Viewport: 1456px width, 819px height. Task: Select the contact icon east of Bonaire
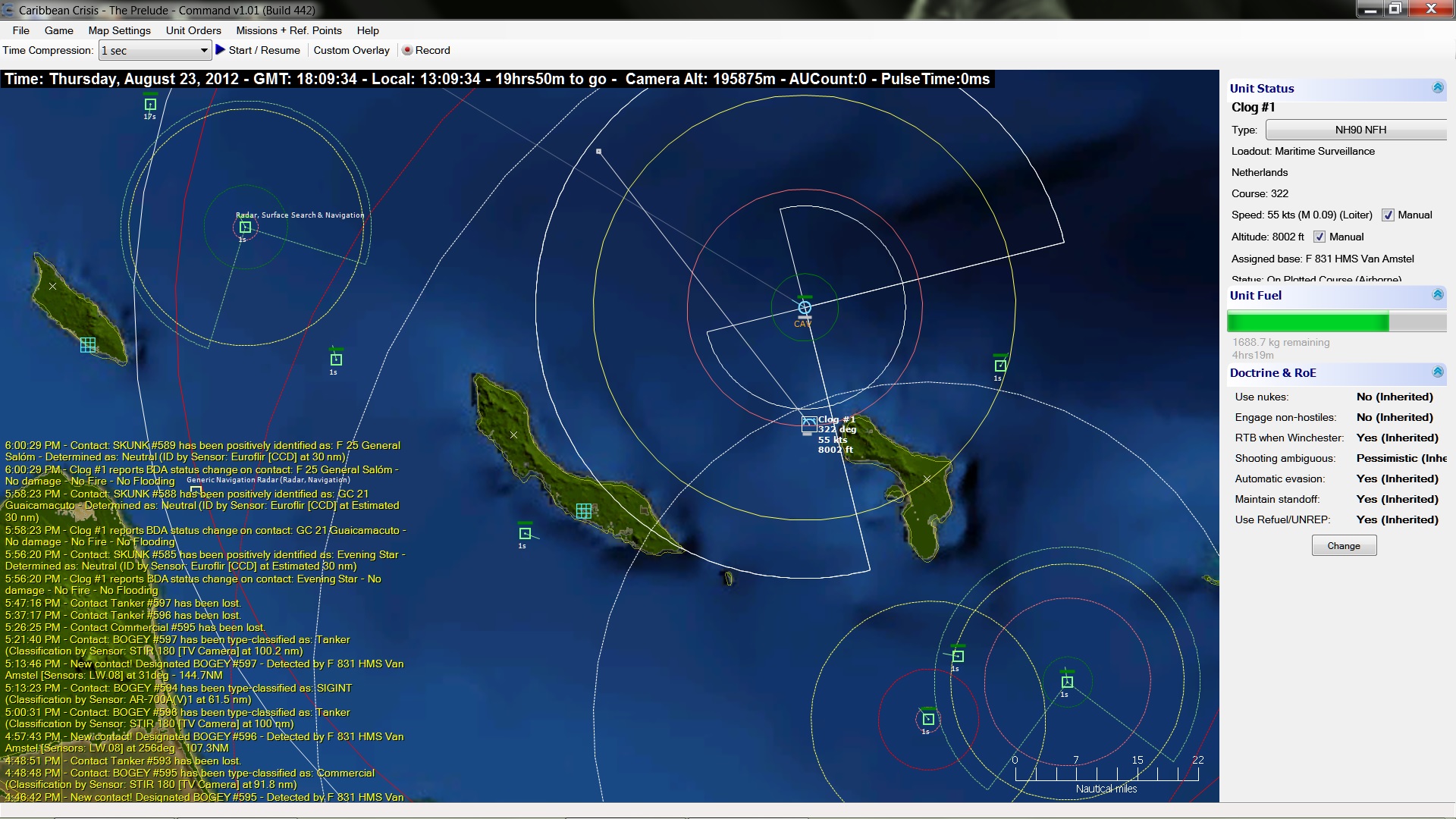(1000, 366)
